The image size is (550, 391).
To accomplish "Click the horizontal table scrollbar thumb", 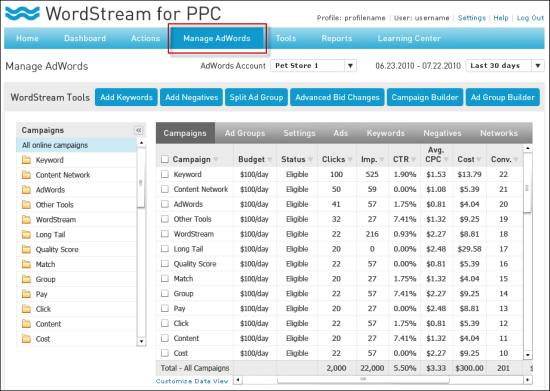I will coord(363,379).
